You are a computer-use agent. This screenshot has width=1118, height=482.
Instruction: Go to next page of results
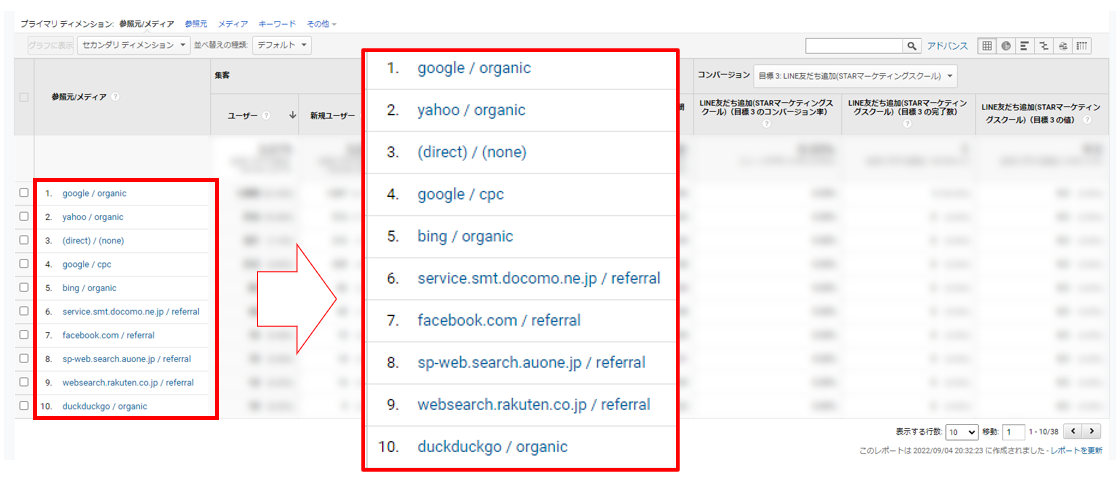1092,431
